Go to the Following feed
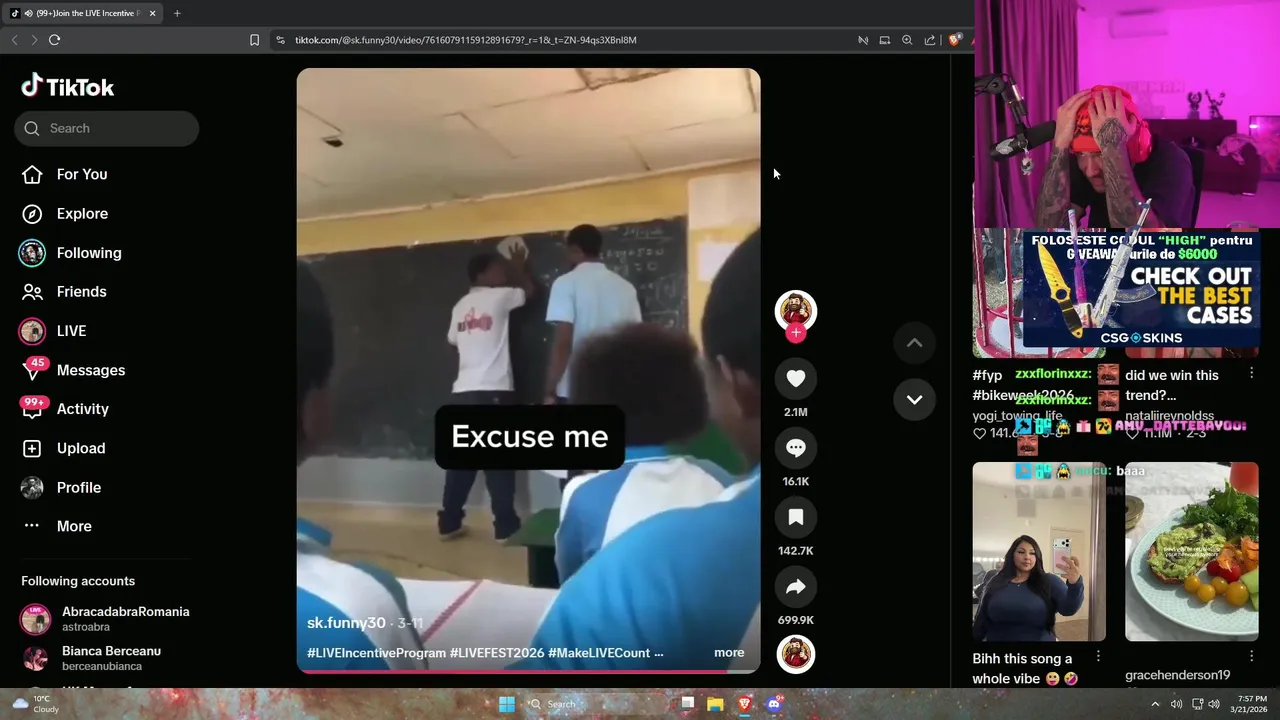Image resolution: width=1280 pixels, height=720 pixels. (70, 253)
